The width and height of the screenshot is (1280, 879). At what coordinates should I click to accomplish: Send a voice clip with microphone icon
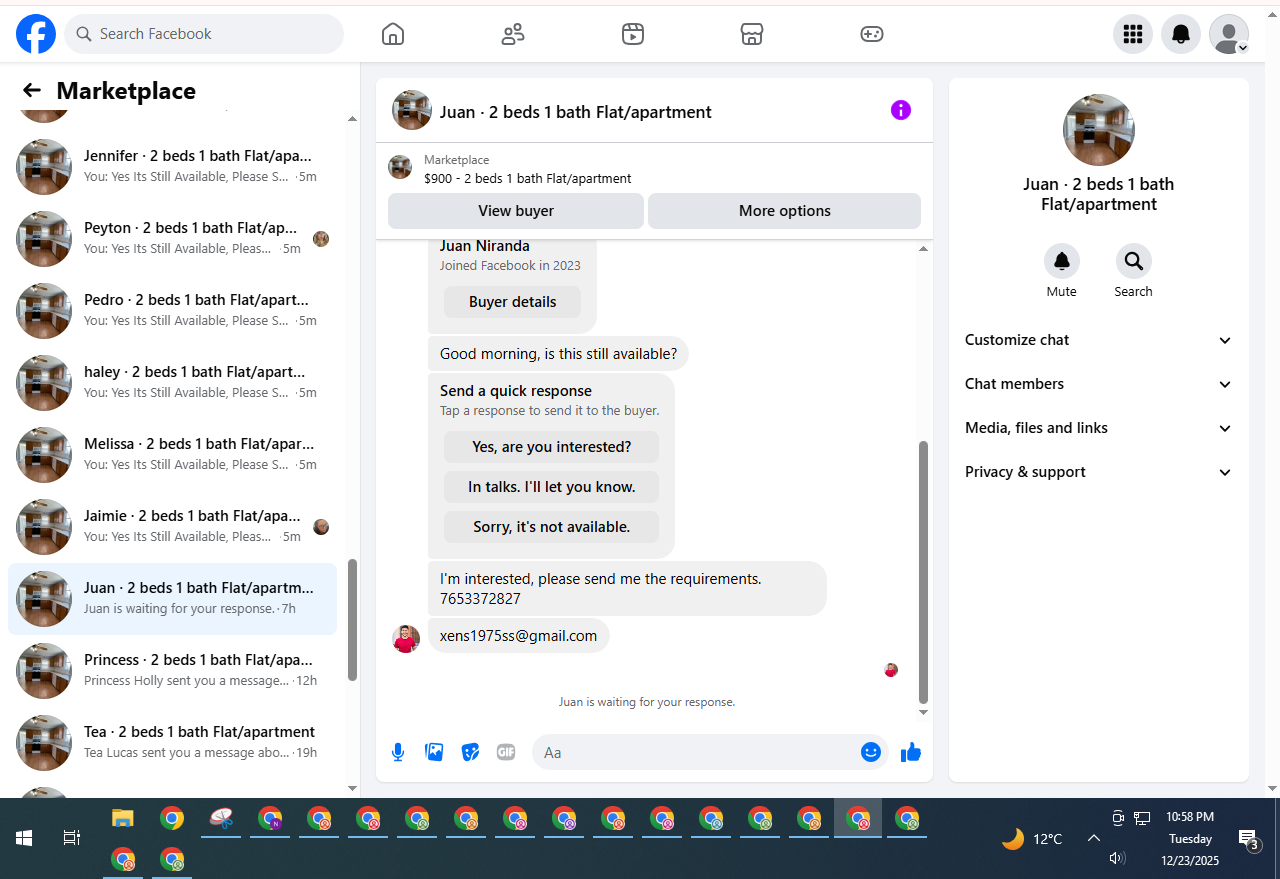(398, 752)
